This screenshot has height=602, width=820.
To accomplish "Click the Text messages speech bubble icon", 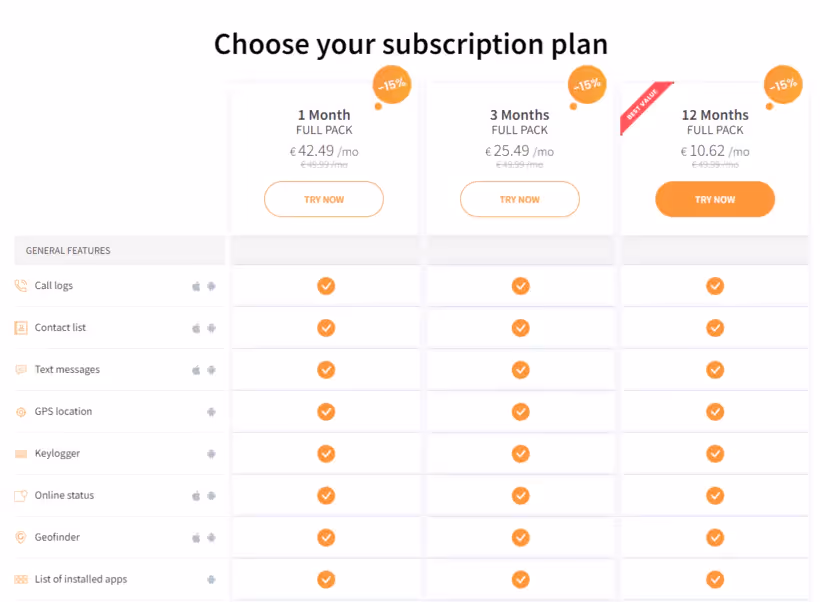I will pos(21,370).
